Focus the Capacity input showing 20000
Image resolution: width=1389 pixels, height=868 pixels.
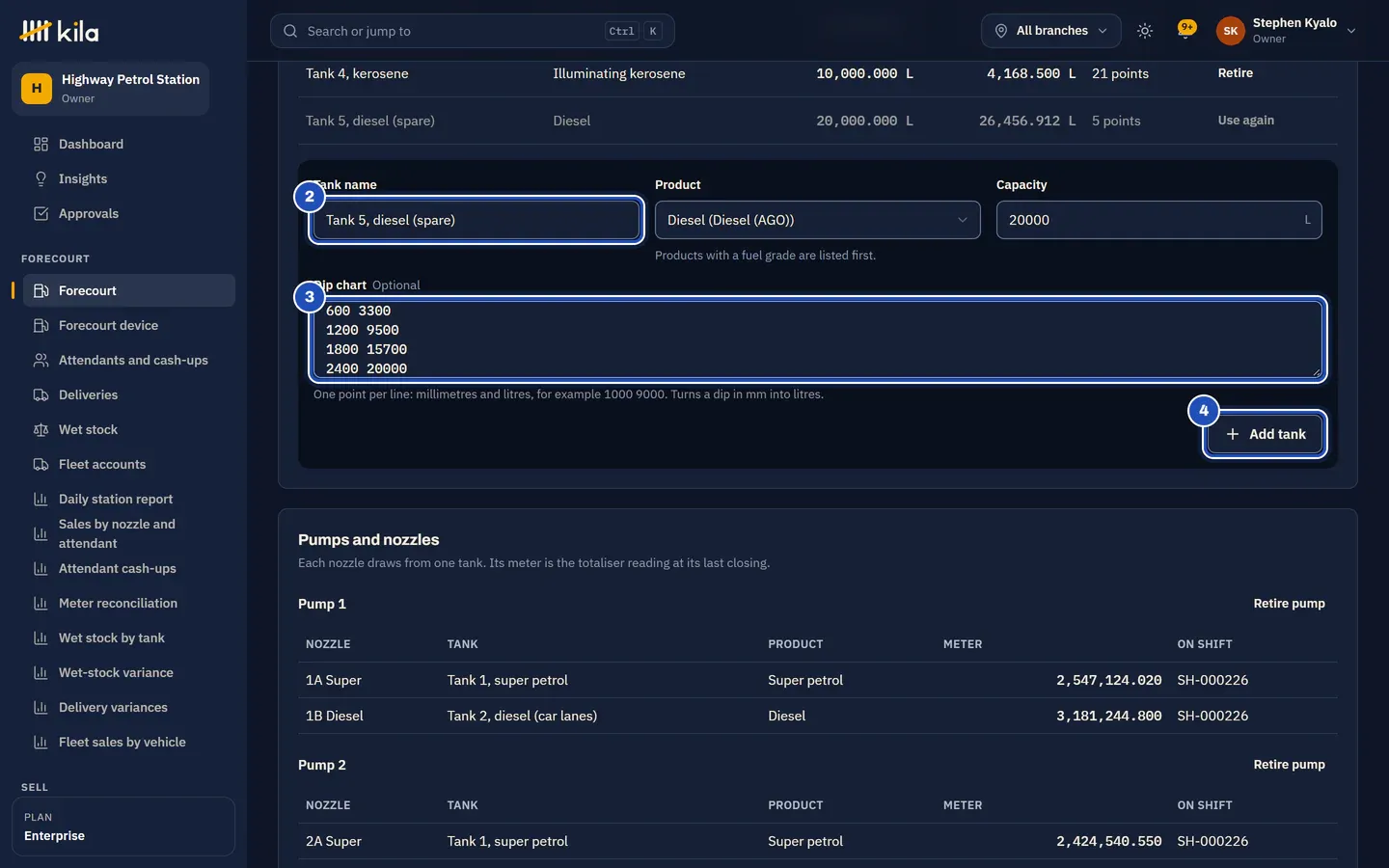point(1158,220)
